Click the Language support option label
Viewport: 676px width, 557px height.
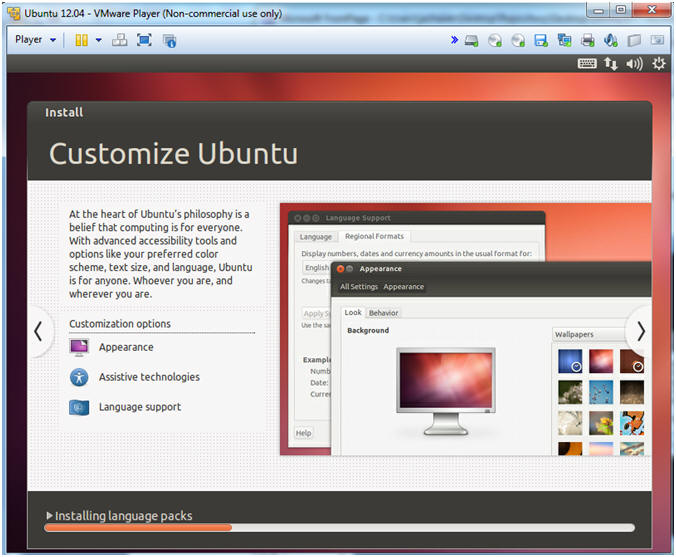pos(140,407)
